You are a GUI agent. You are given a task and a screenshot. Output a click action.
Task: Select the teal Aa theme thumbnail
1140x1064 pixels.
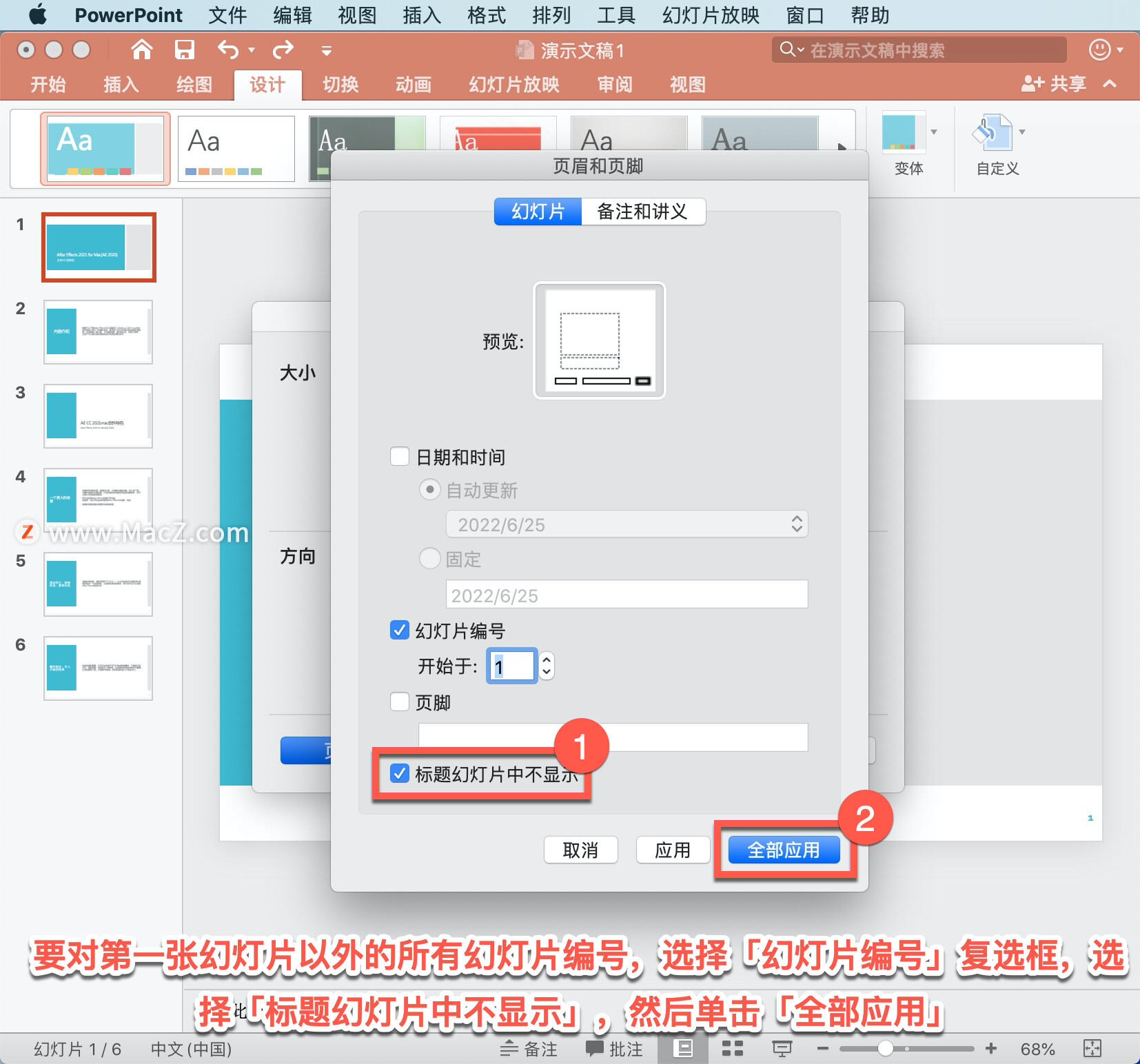(x=105, y=149)
